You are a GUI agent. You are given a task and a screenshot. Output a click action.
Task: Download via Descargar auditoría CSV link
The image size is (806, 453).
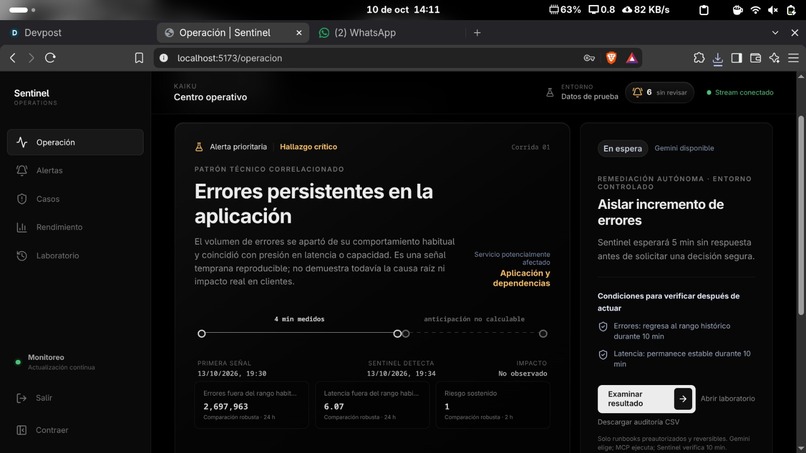pos(638,422)
